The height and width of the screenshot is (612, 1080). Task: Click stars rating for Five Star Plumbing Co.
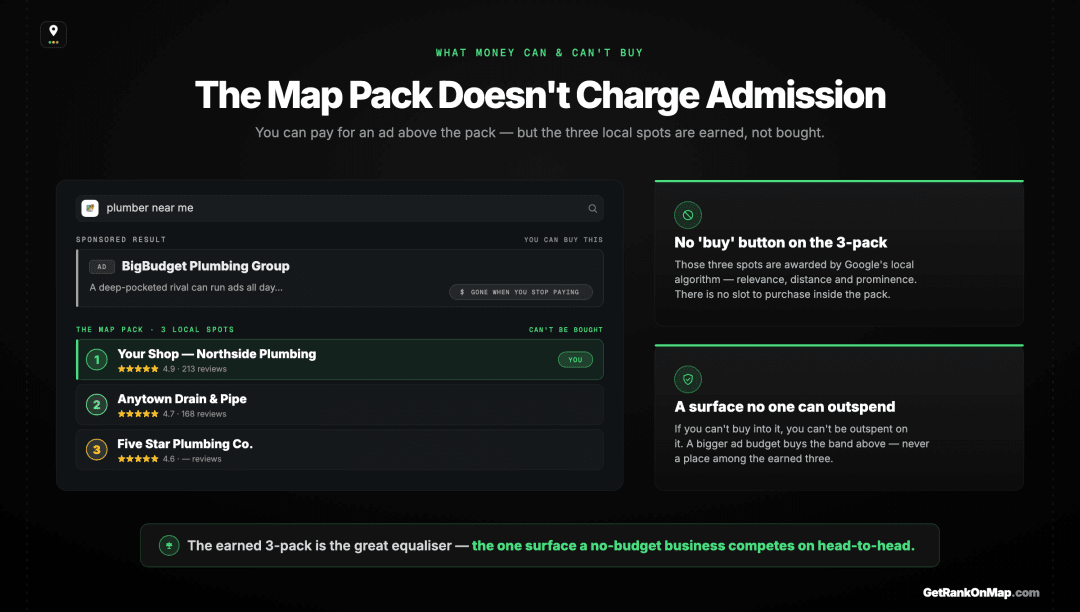pos(138,458)
